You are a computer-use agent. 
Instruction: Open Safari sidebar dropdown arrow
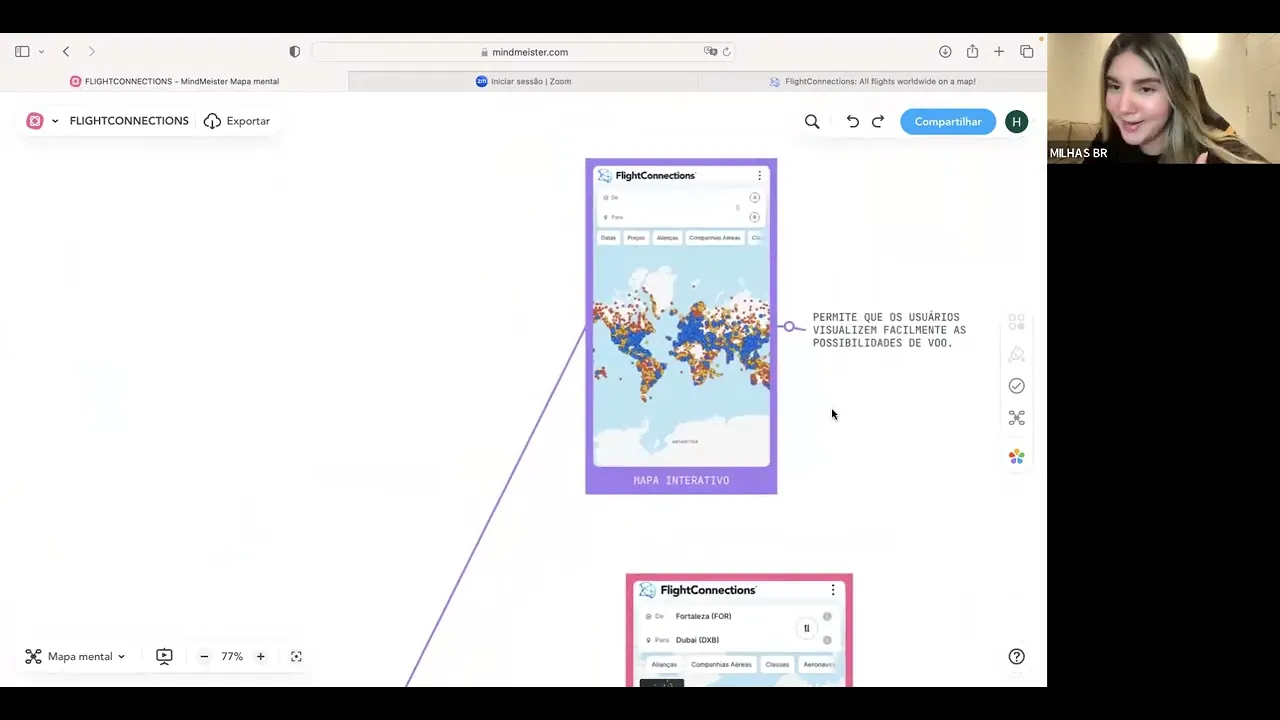(x=41, y=52)
